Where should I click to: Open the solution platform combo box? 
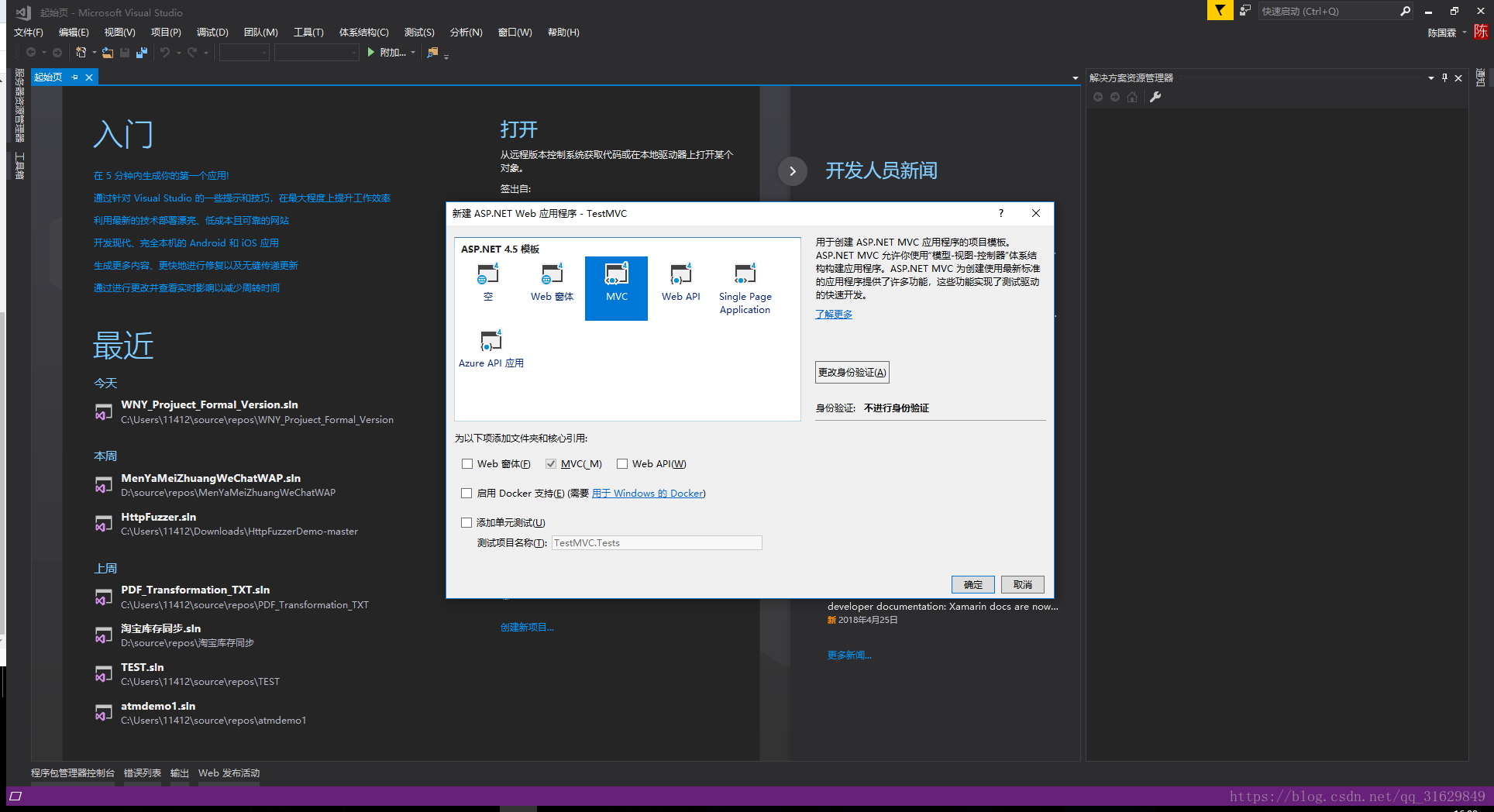click(317, 53)
